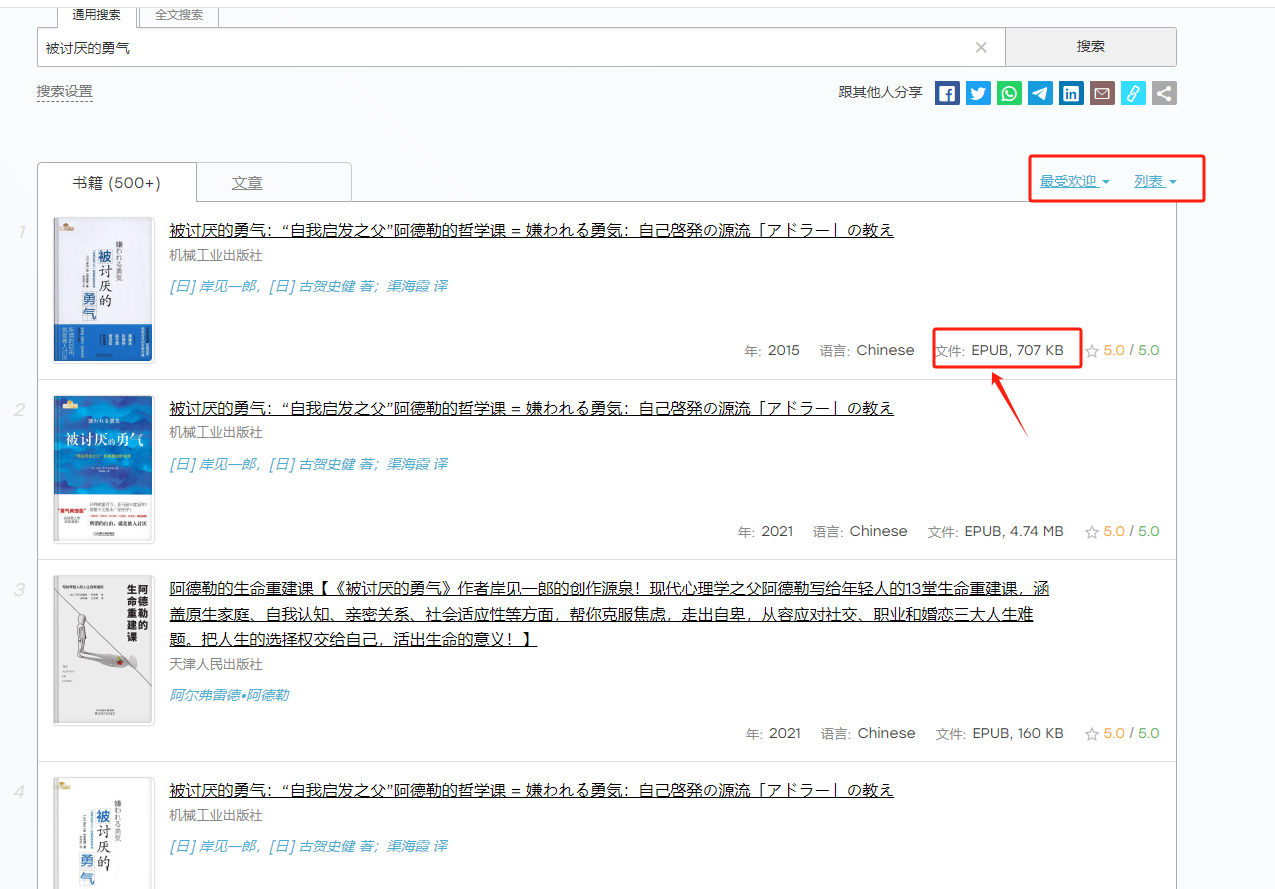Click rating star of first book
This screenshot has width=1275, height=889.
tap(1092, 351)
